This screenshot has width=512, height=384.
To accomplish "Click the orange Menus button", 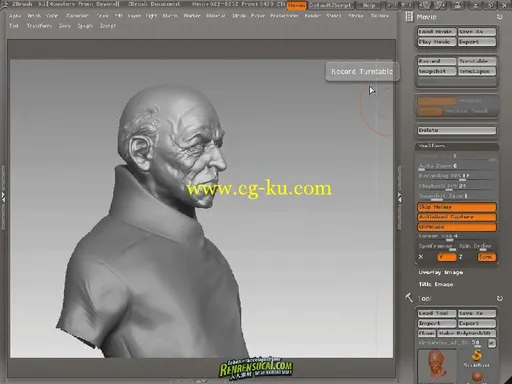I will [x=296, y=5].
